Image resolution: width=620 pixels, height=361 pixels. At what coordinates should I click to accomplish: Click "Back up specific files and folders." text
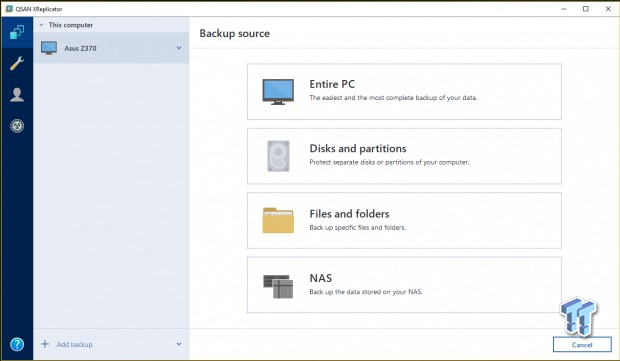click(x=357, y=227)
